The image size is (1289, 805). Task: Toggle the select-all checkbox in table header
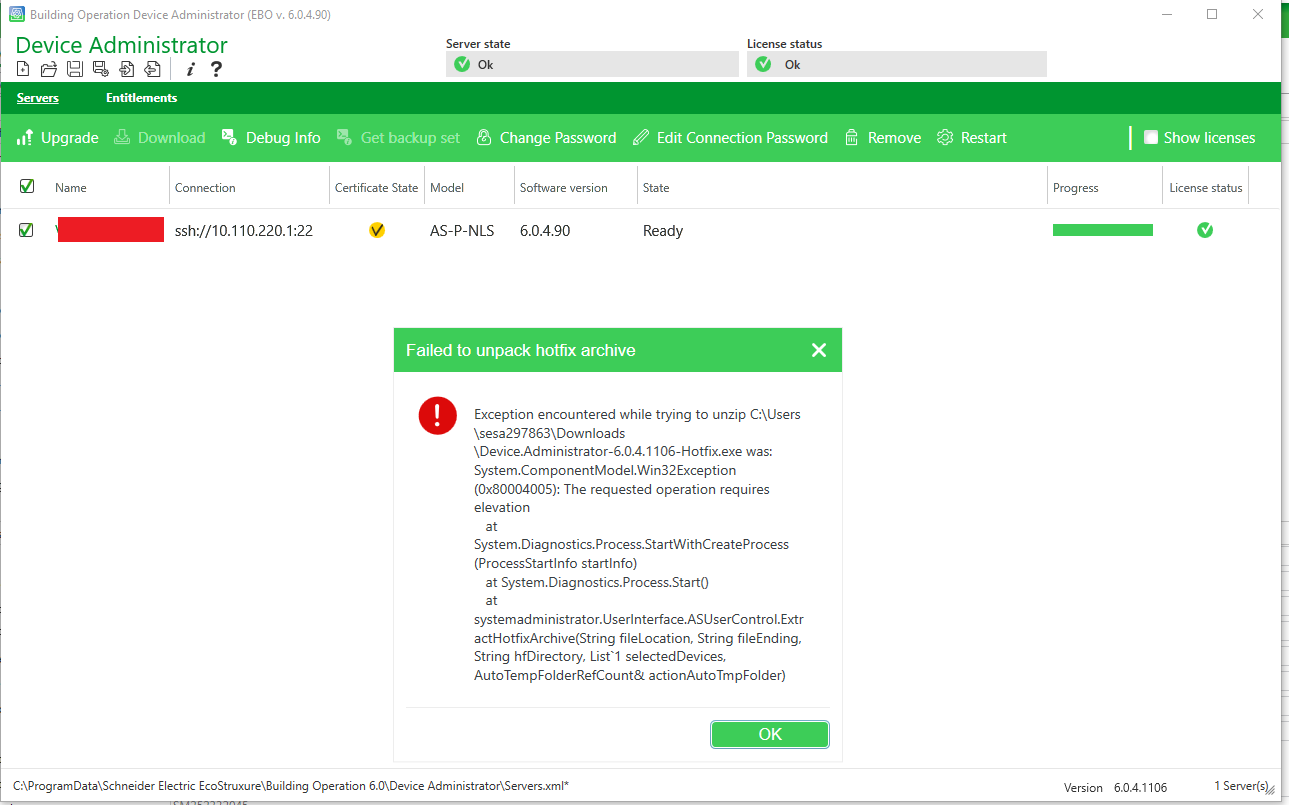click(27, 186)
